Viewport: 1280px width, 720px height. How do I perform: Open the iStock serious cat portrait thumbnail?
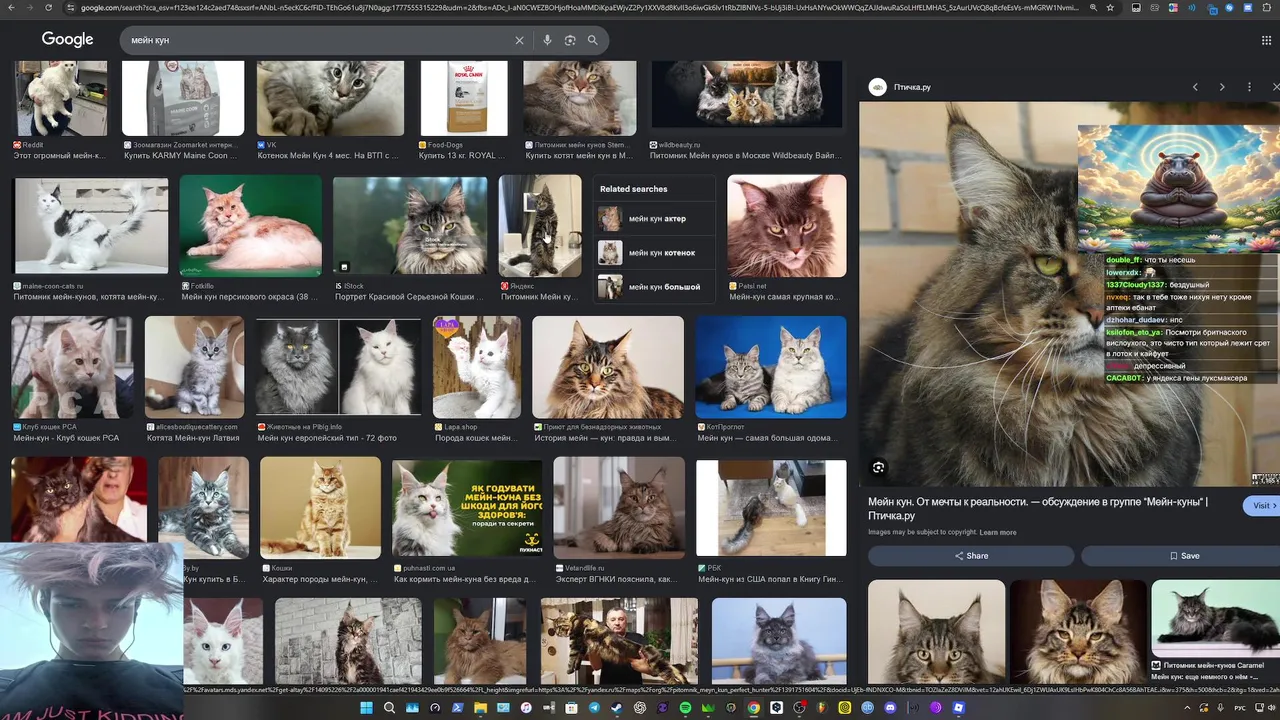410,226
